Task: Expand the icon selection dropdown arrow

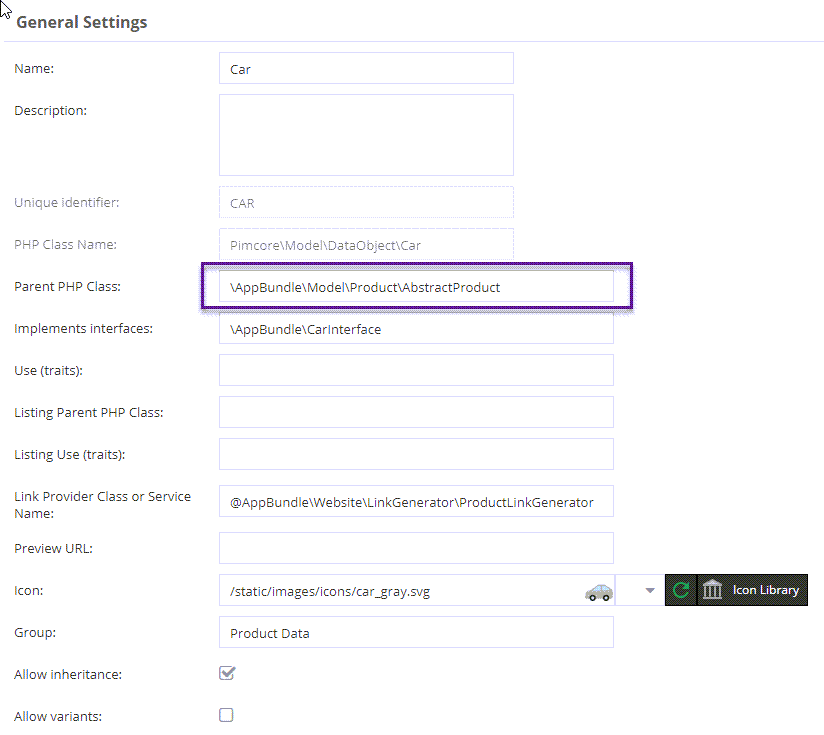Action: pos(650,590)
